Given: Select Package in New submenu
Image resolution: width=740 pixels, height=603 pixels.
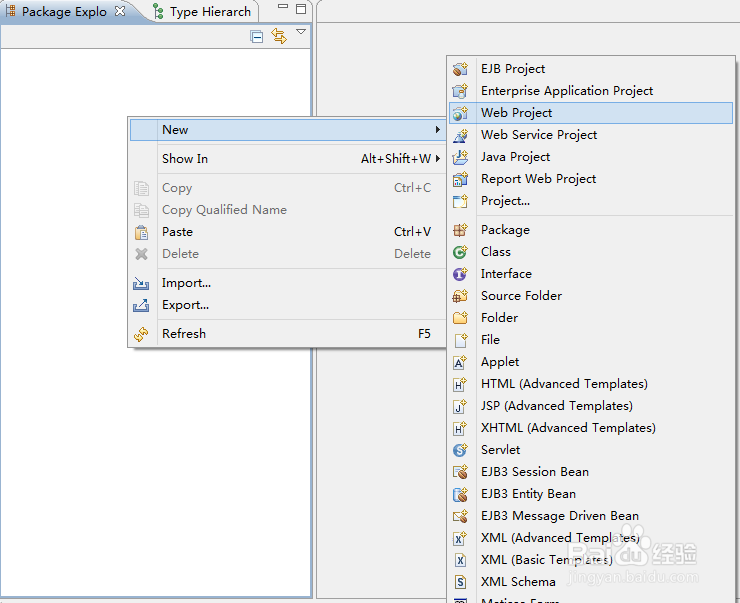Looking at the screenshot, I should click(591, 230).
